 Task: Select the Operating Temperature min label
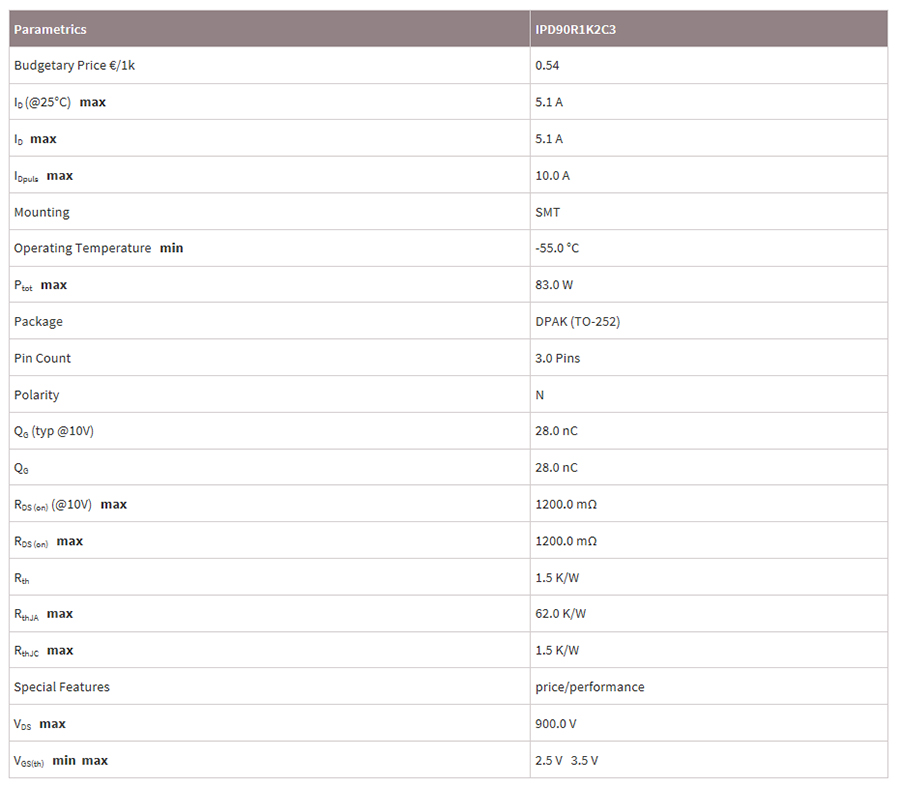[98, 248]
